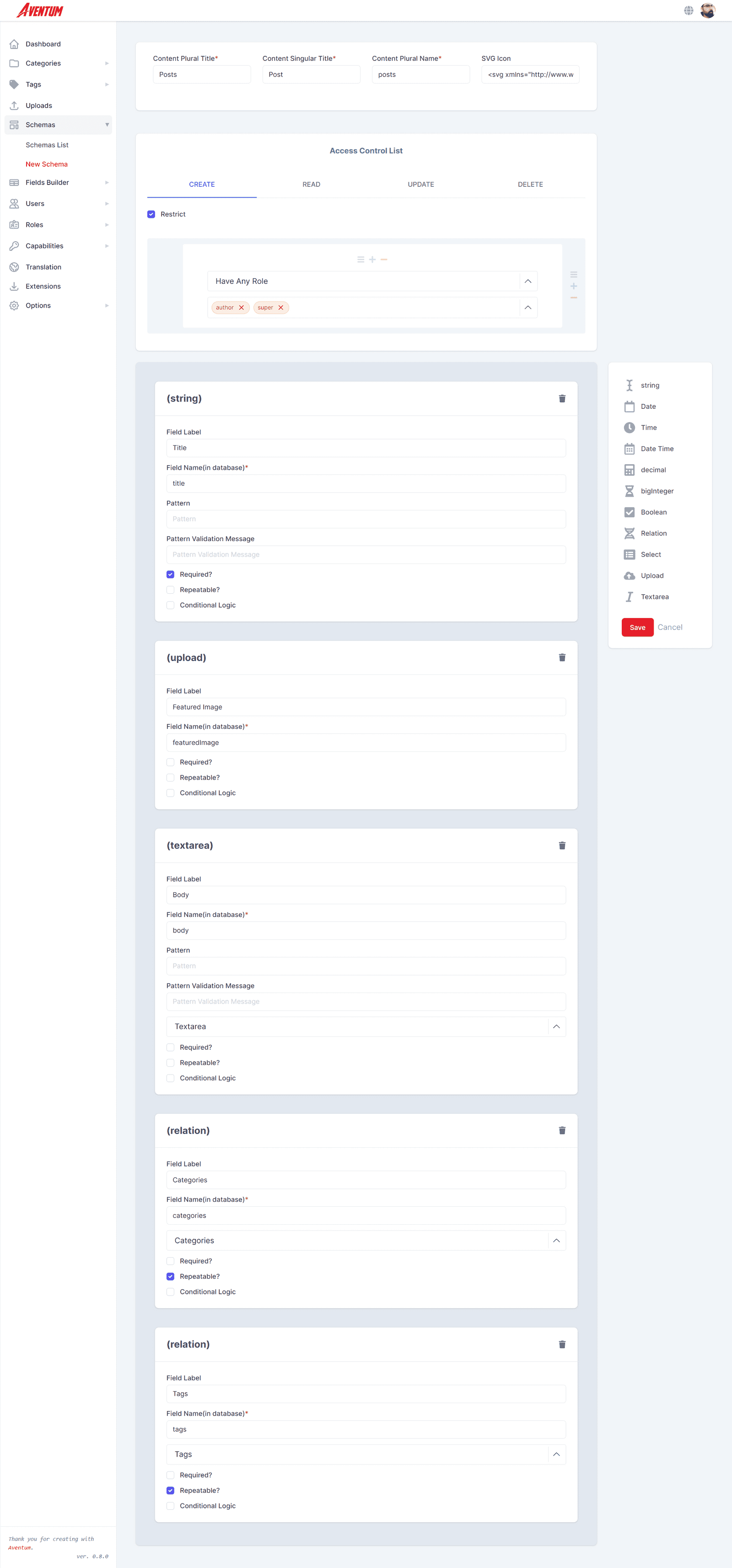
Task: Add an Upload field type
Action: 651,575
